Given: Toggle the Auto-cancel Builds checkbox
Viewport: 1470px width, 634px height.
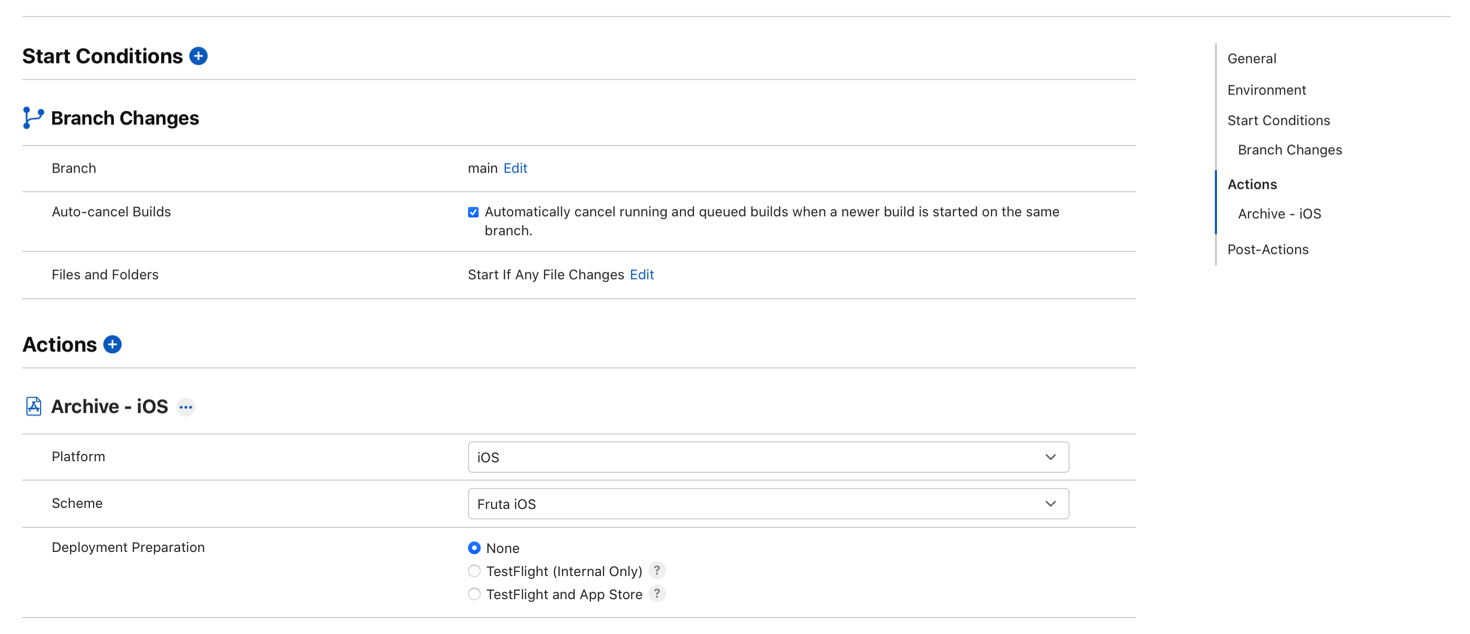Looking at the screenshot, I should (473, 211).
